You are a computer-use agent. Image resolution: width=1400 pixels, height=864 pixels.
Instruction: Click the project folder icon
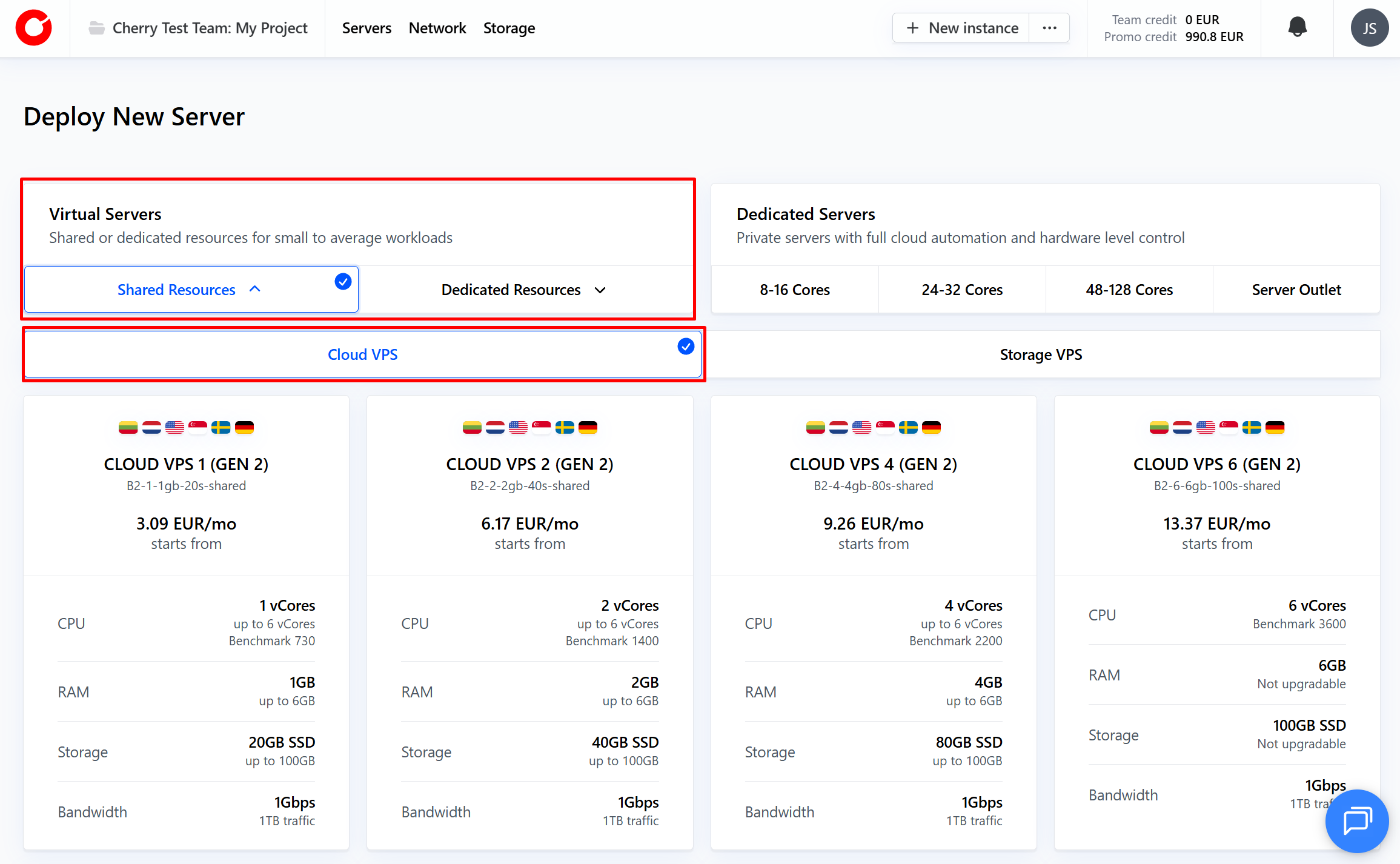[x=96, y=28]
